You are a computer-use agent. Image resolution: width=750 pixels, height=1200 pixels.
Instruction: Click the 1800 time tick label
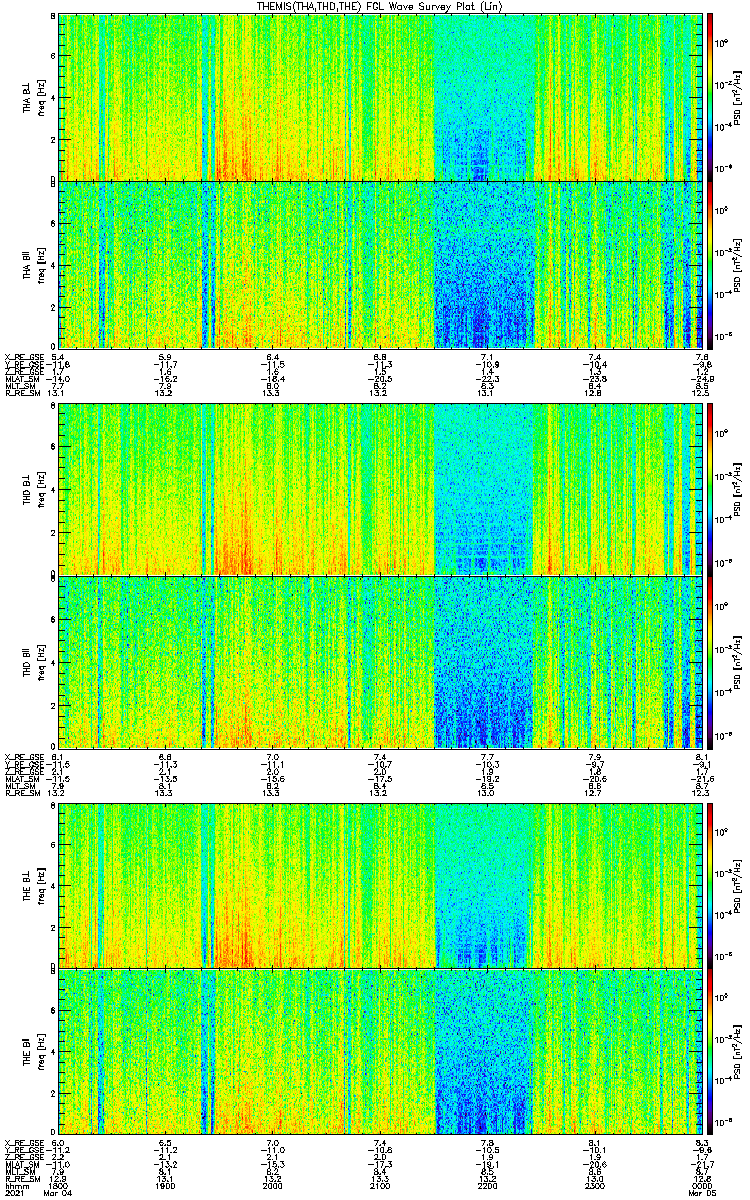[x=58, y=1187]
